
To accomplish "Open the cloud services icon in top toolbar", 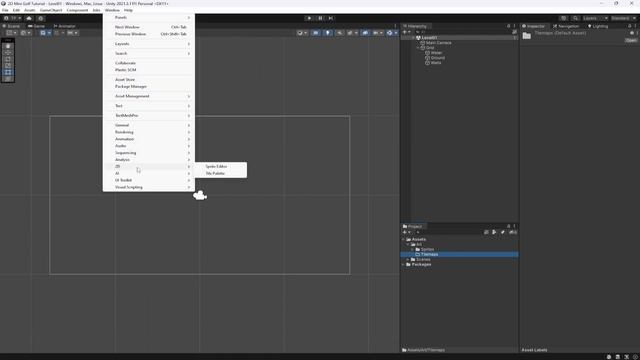I will (29, 18).
